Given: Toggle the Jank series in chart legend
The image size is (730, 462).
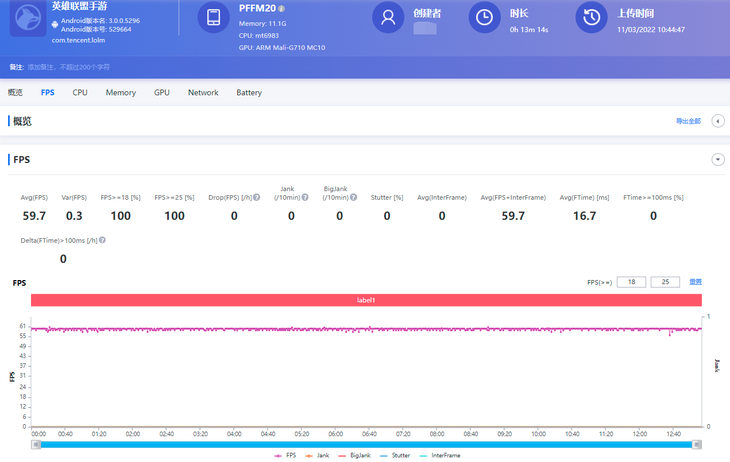Looking at the screenshot, I should [319, 455].
